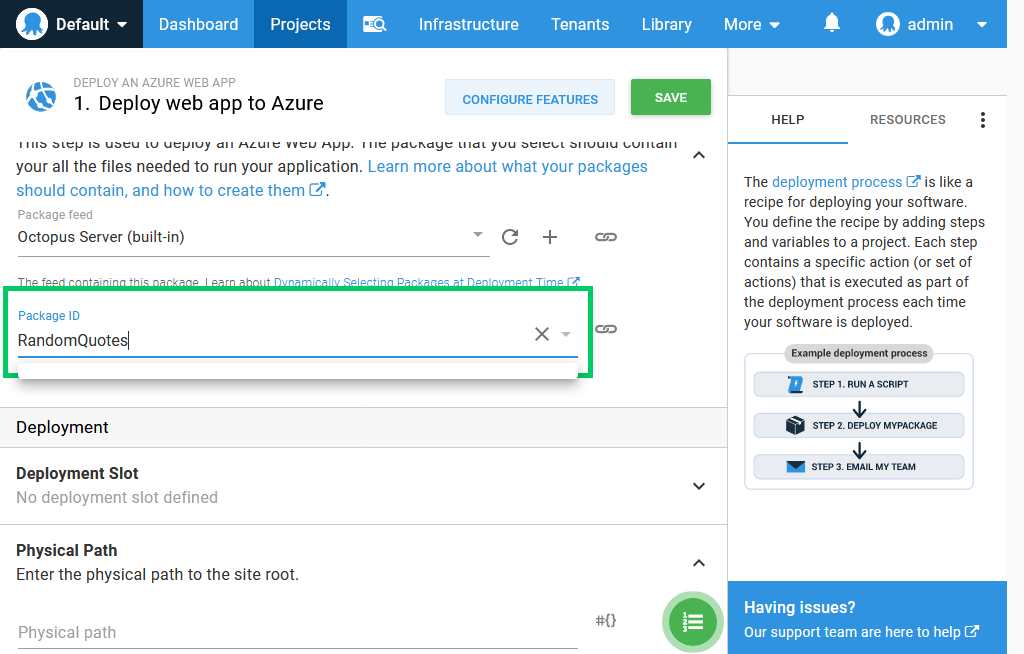Switch to the Help tab
1024x654 pixels.
[788, 120]
